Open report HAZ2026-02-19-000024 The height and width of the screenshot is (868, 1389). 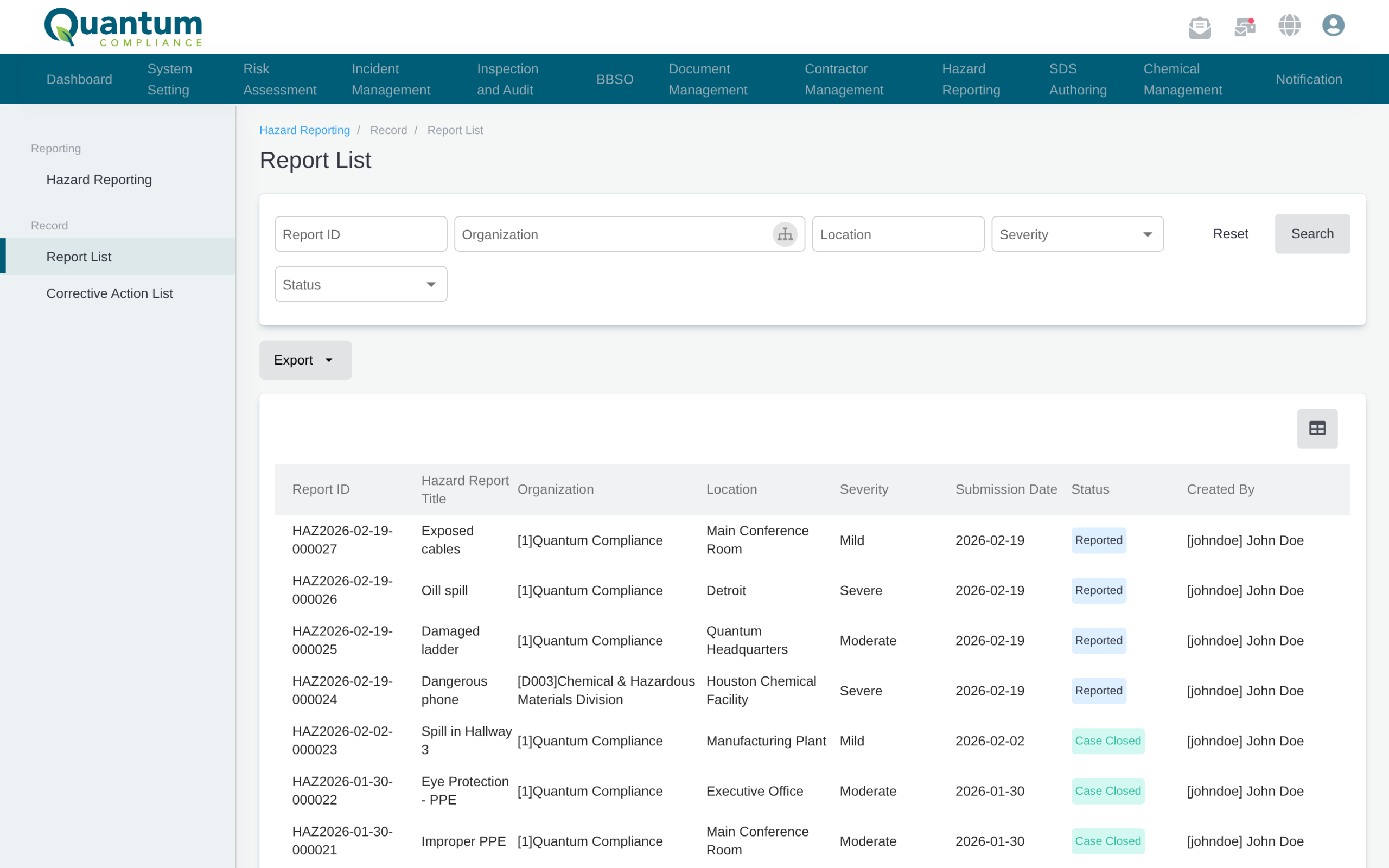pos(342,690)
